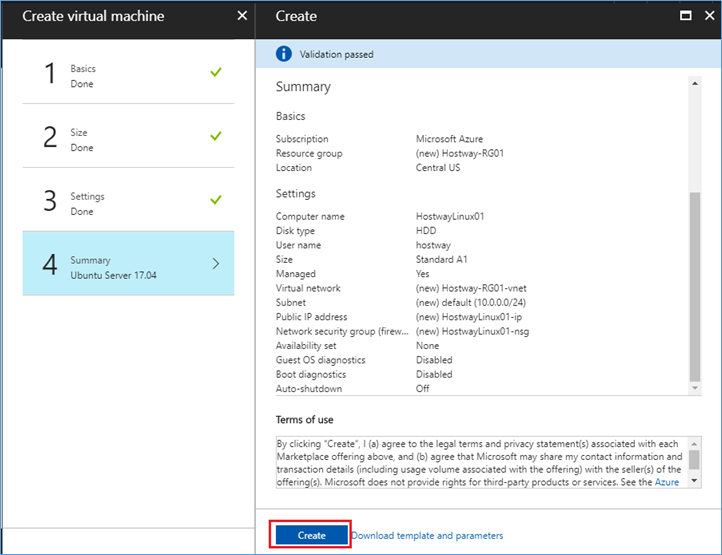Viewport: 722px width, 555px height.
Task: Select step 2 Size
Action: coord(128,136)
